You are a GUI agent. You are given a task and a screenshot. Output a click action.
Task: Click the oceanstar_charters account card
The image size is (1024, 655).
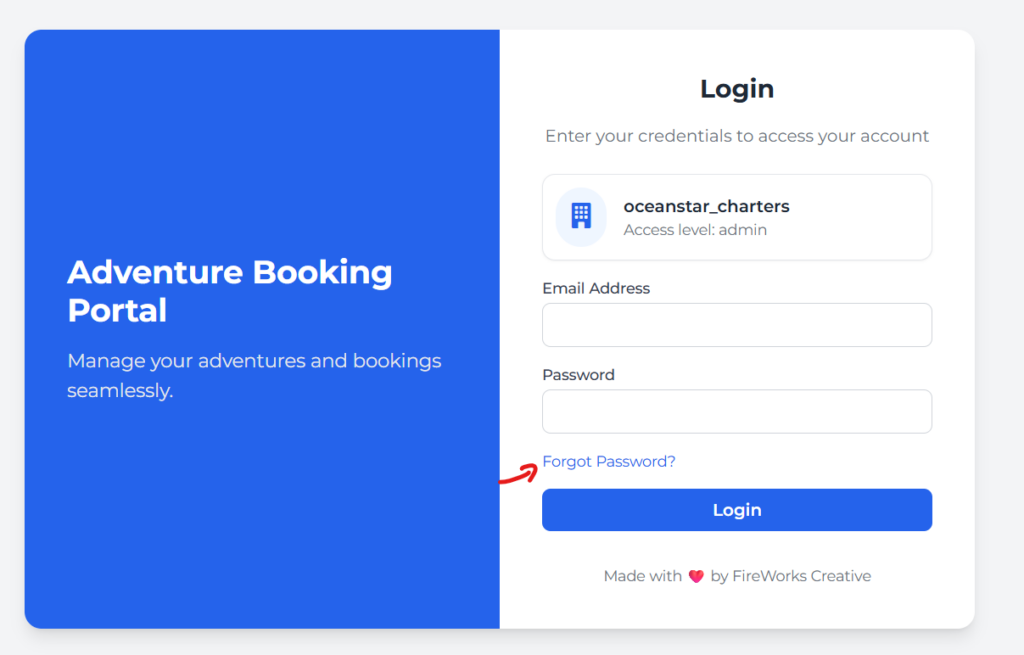click(737, 217)
